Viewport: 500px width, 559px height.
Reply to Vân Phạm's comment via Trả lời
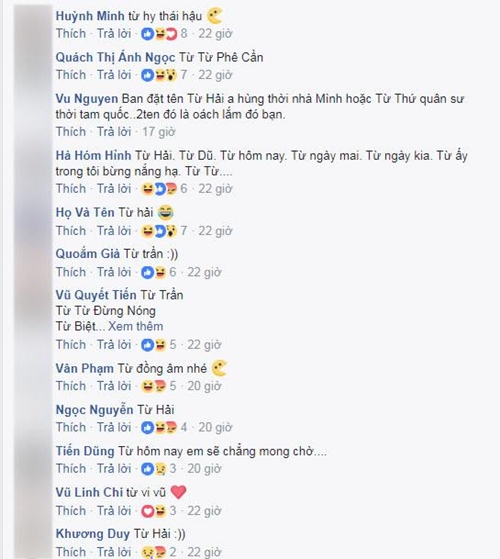point(114,386)
